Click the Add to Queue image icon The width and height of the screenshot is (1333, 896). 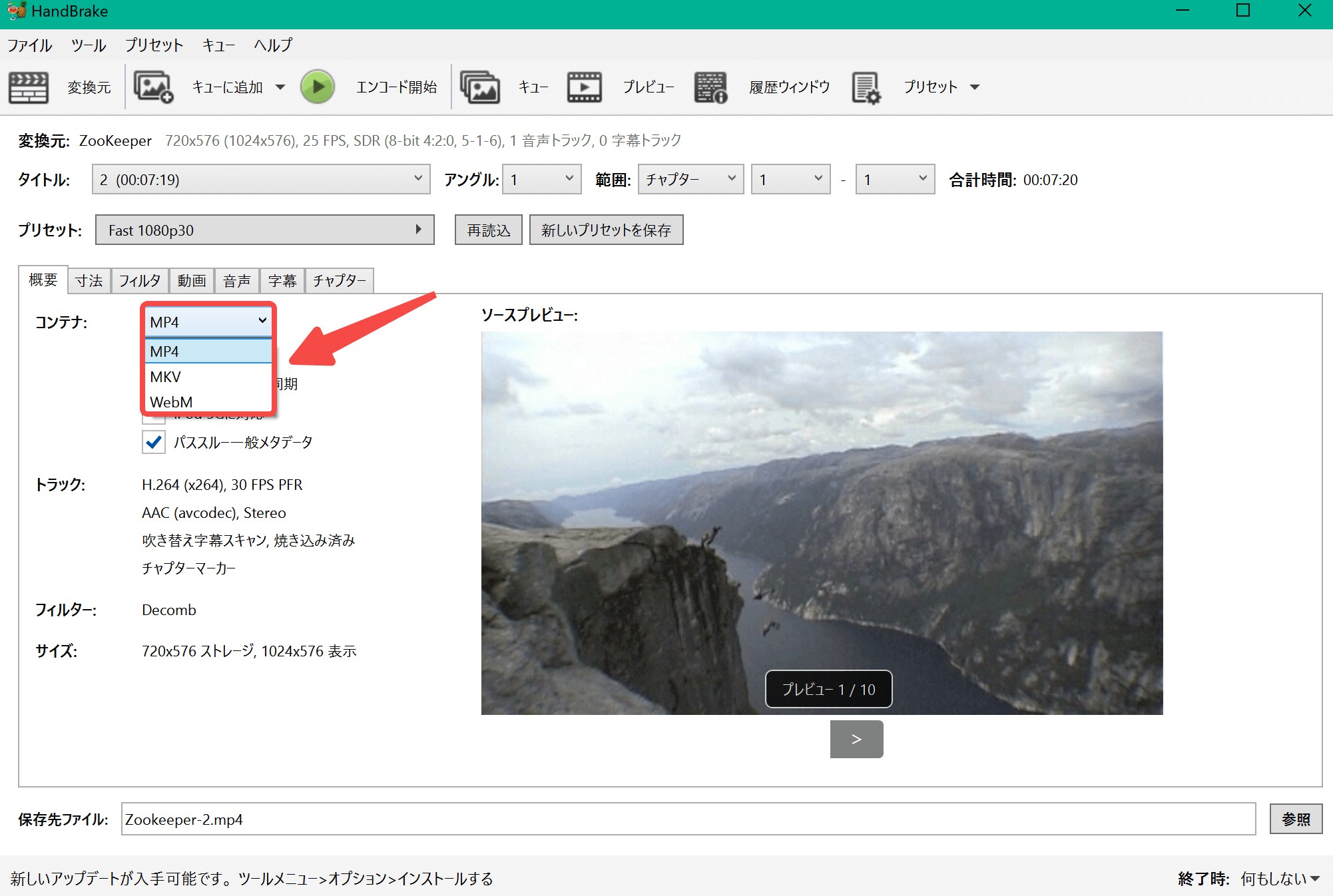pos(154,87)
